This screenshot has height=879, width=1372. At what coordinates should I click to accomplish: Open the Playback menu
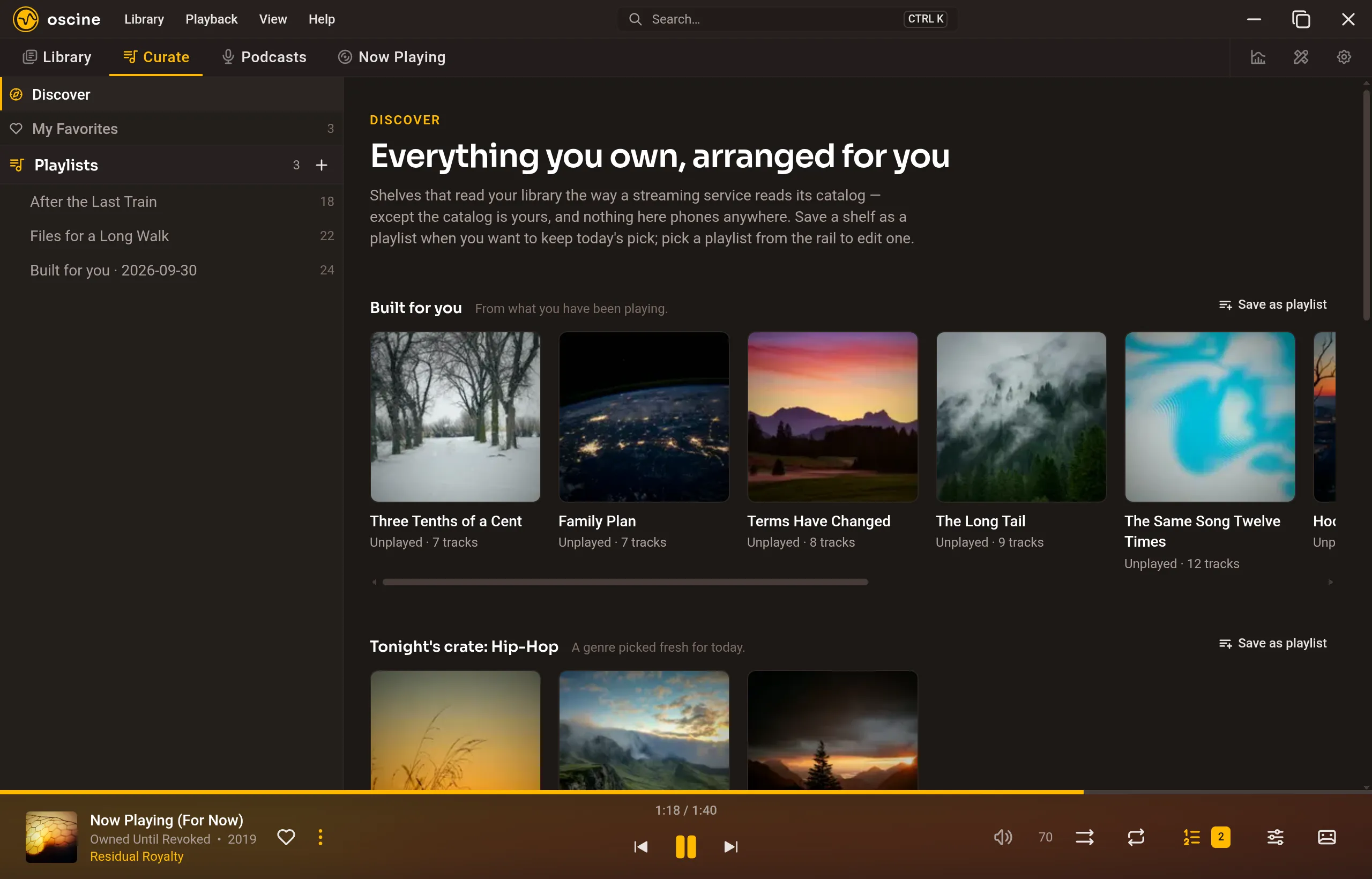[x=211, y=19]
